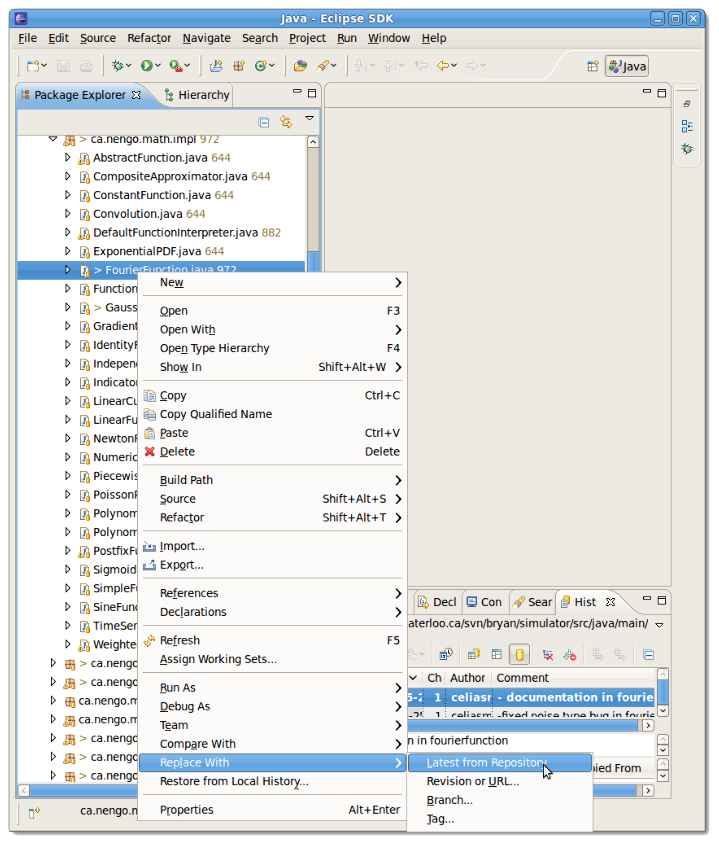719x845 pixels.
Task: Expand DefaultFunctionInterpreter.java tree node
Action: (x=67, y=232)
